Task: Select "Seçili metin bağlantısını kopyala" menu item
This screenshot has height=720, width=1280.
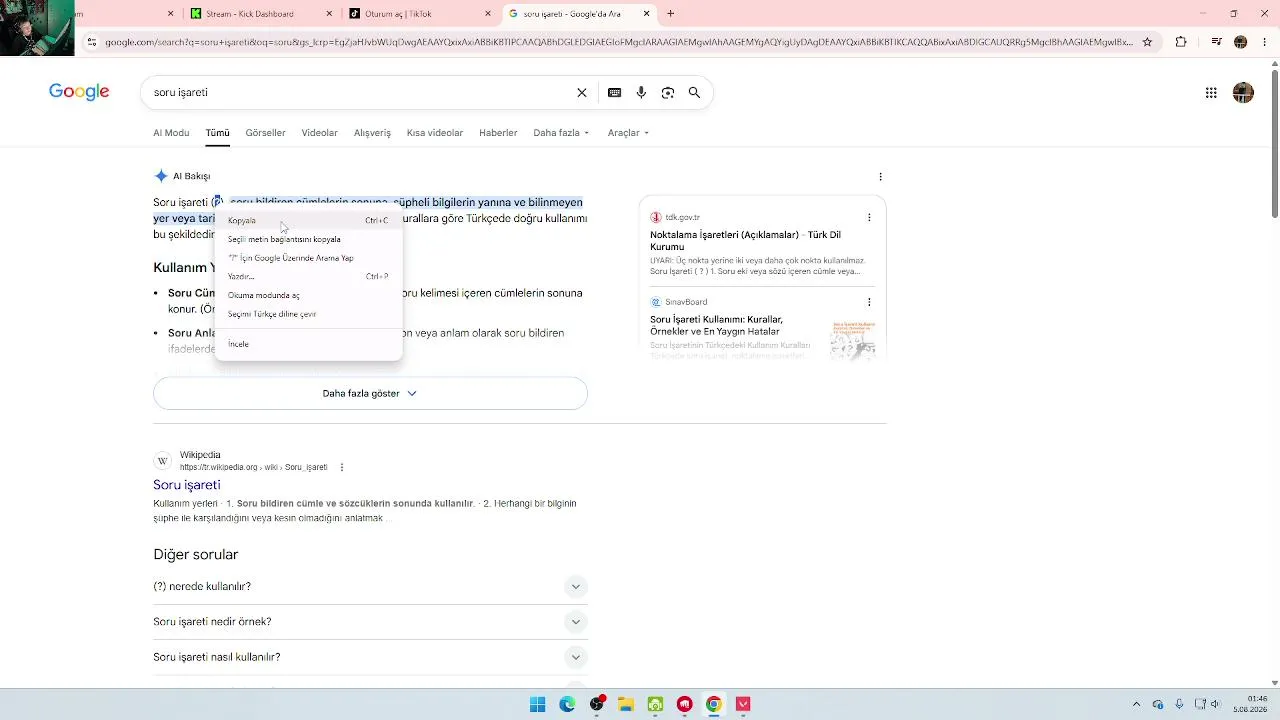Action: click(x=308, y=240)
